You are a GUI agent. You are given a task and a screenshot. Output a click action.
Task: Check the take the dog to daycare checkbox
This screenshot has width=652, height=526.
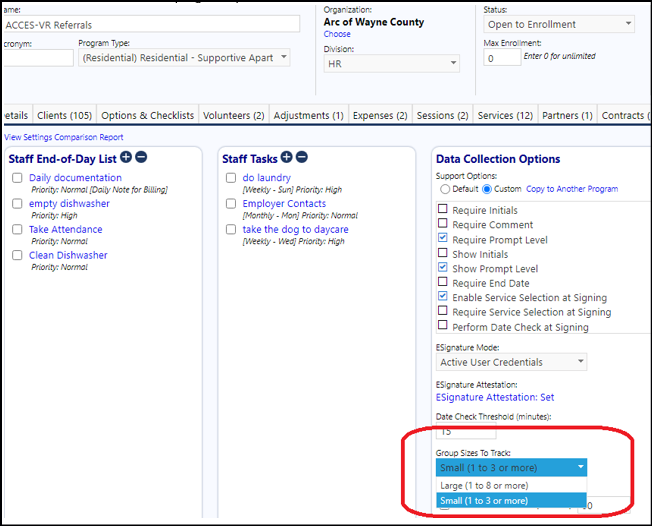coord(231,230)
